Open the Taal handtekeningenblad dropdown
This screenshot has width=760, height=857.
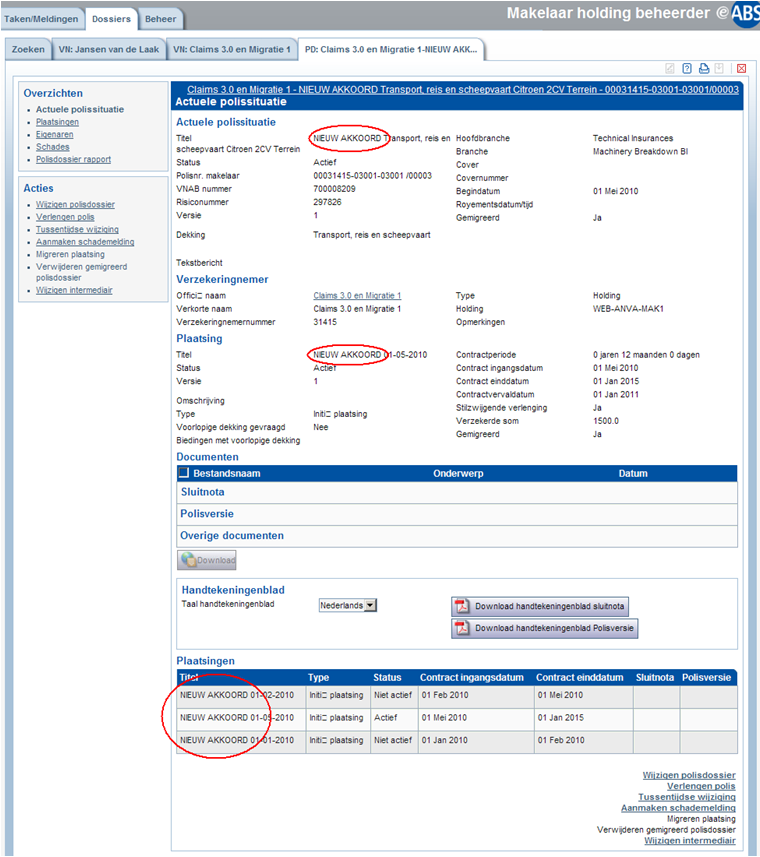coord(347,605)
